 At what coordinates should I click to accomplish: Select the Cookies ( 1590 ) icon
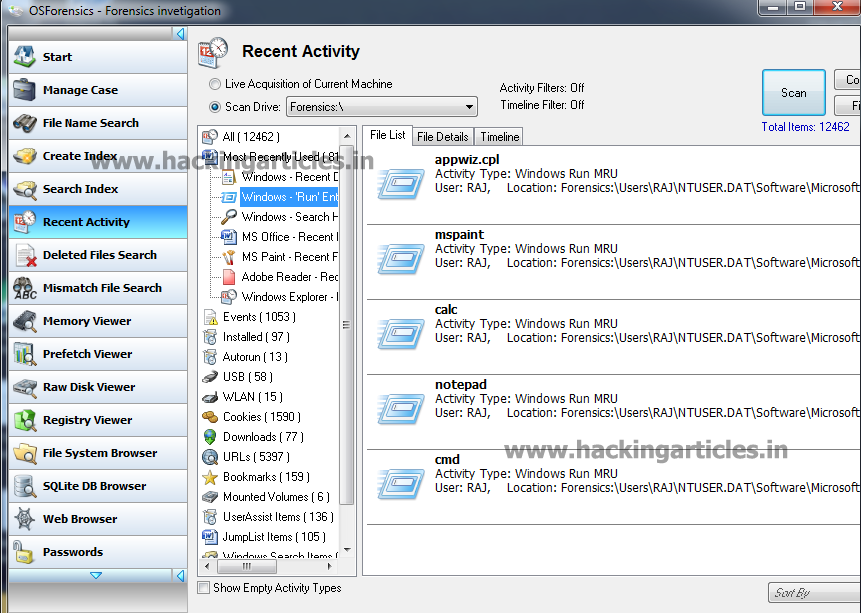click(210, 417)
